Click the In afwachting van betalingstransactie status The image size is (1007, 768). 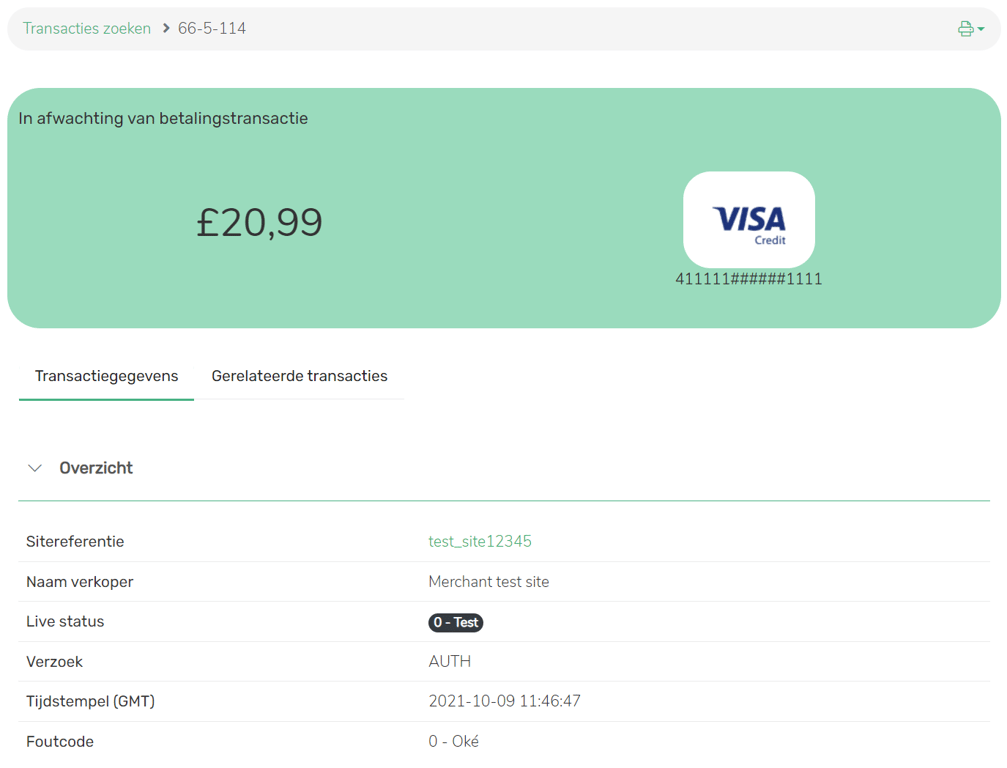point(163,118)
